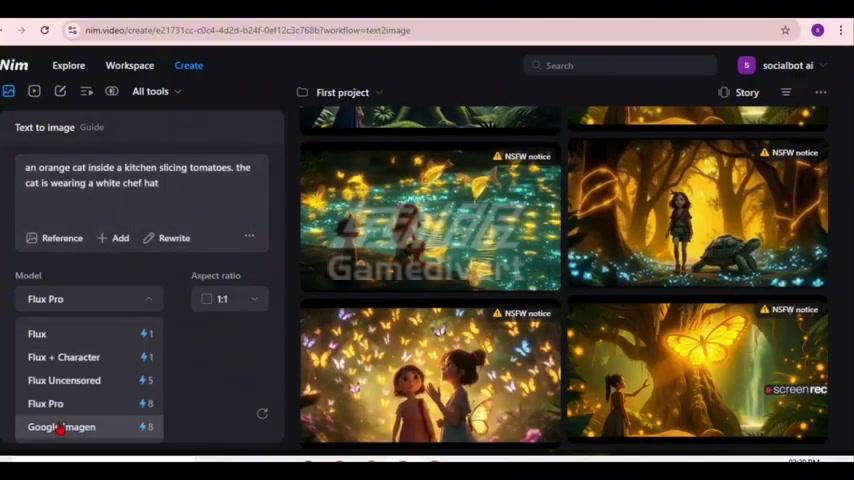Choose Google Imagen from the model list

click(x=62, y=427)
